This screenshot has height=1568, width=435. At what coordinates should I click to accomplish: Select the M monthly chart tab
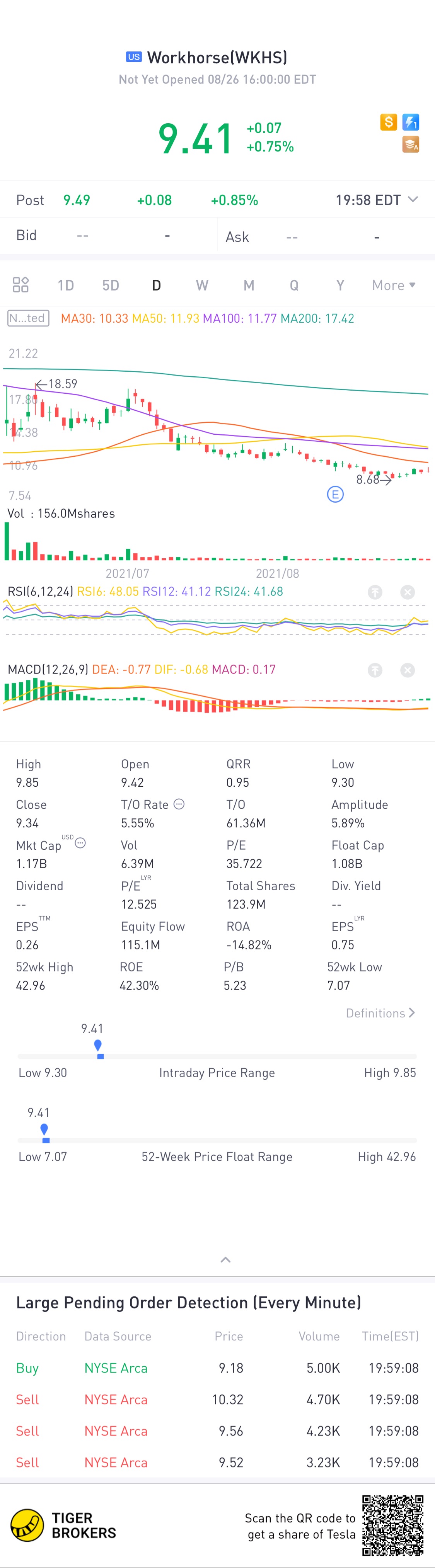249,286
